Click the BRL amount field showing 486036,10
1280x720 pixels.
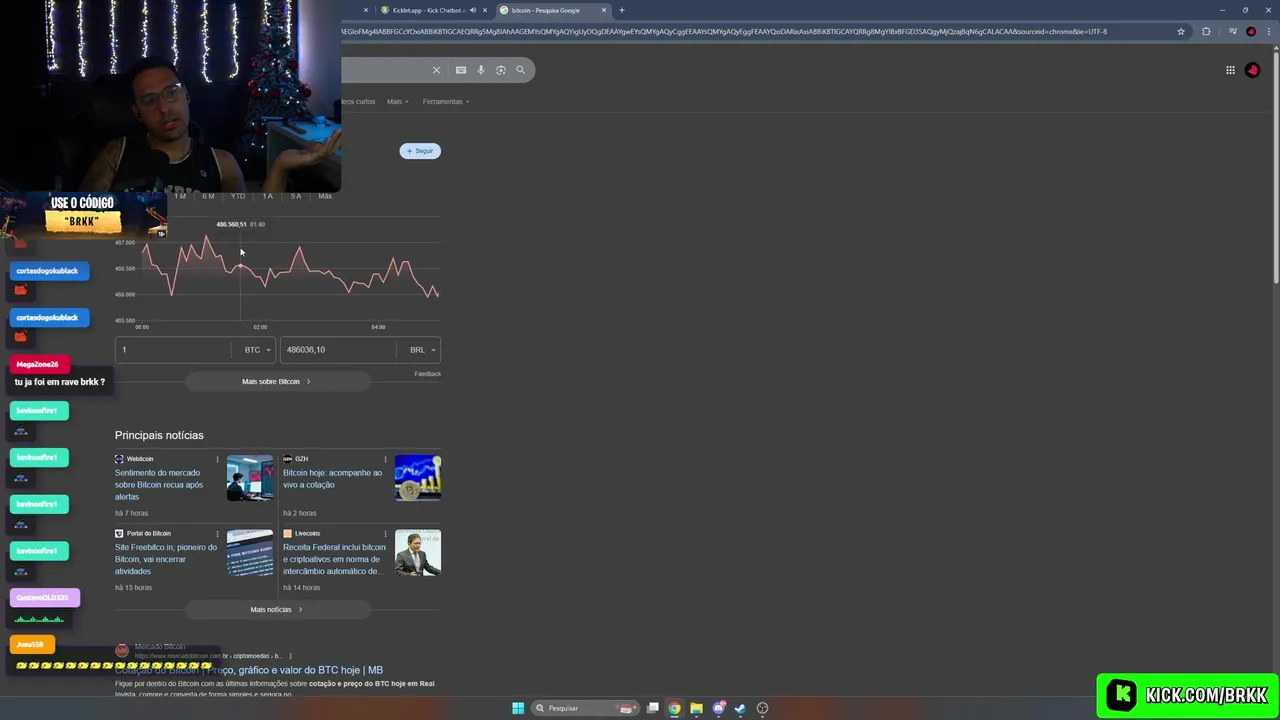pyautogui.click(x=339, y=350)
